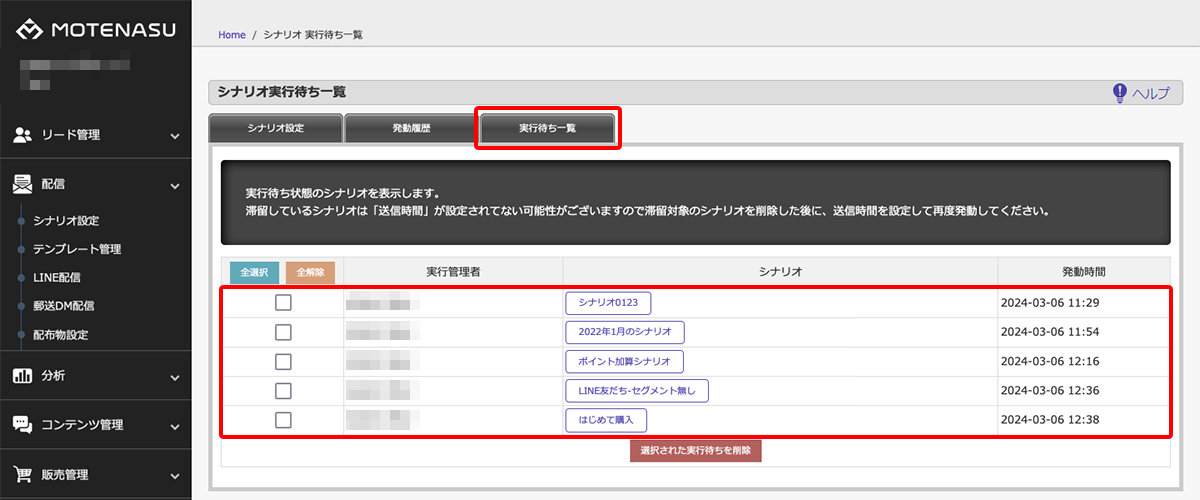The height and width of the screenshot is (500, 1200).
Task: Click the analysis bar chart icon
Action: tap(22, 376)
